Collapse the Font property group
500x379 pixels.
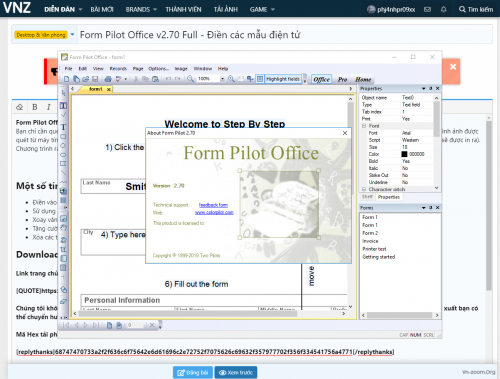point(364,126)
